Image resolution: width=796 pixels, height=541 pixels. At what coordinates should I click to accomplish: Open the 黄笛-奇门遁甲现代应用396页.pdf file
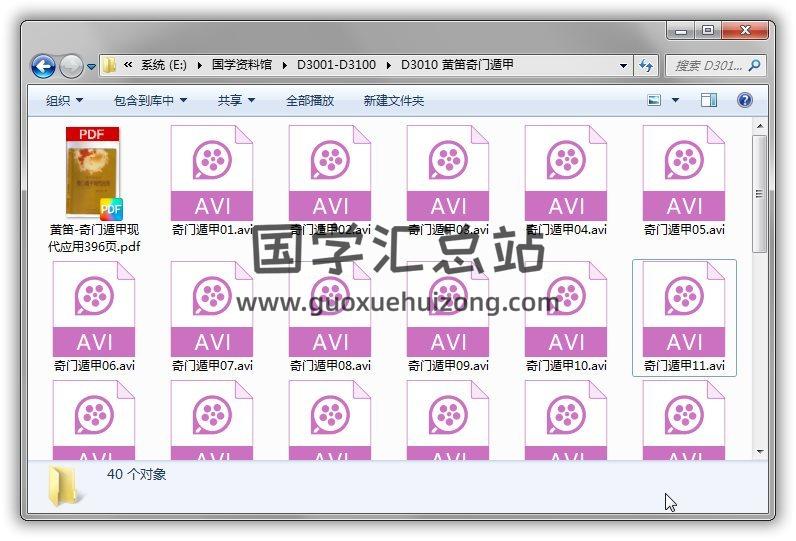(x=93, y=173)
